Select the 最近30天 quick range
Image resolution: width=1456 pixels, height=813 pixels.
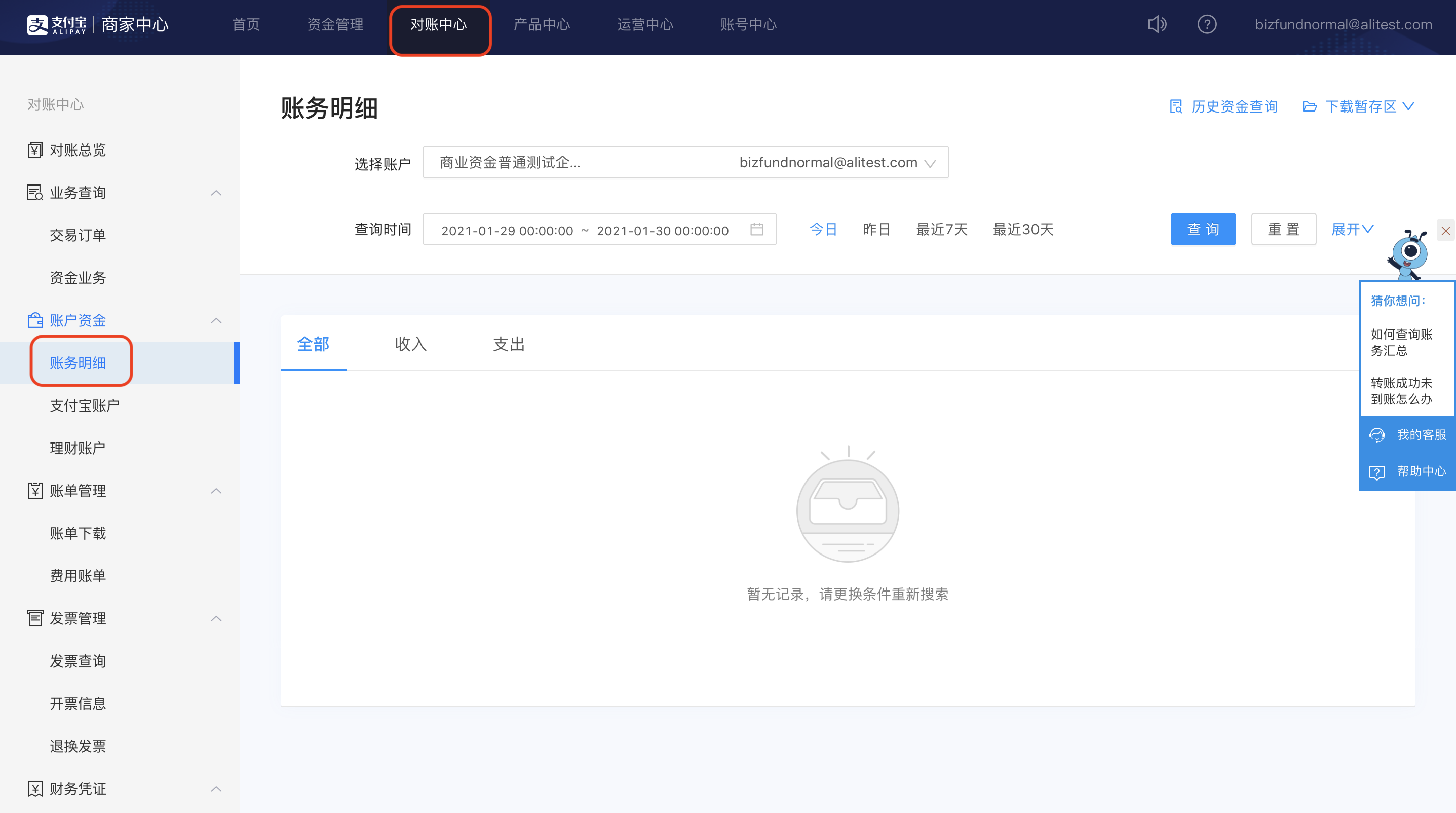[1023, 229]
